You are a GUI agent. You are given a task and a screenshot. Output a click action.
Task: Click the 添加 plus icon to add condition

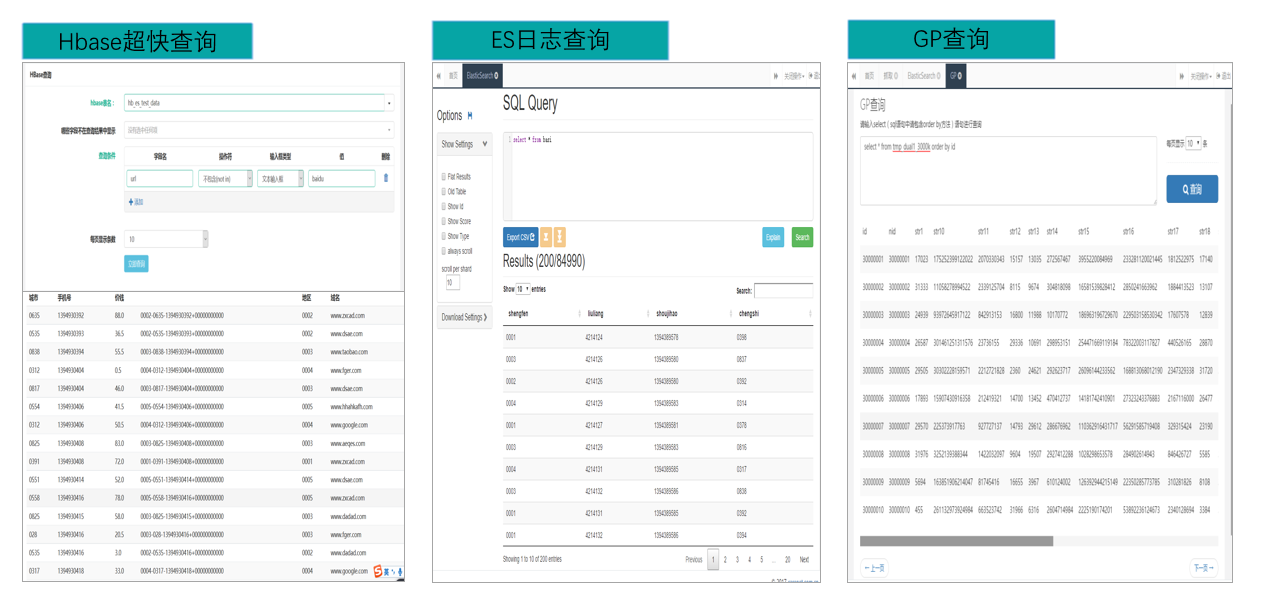[130, 202]
